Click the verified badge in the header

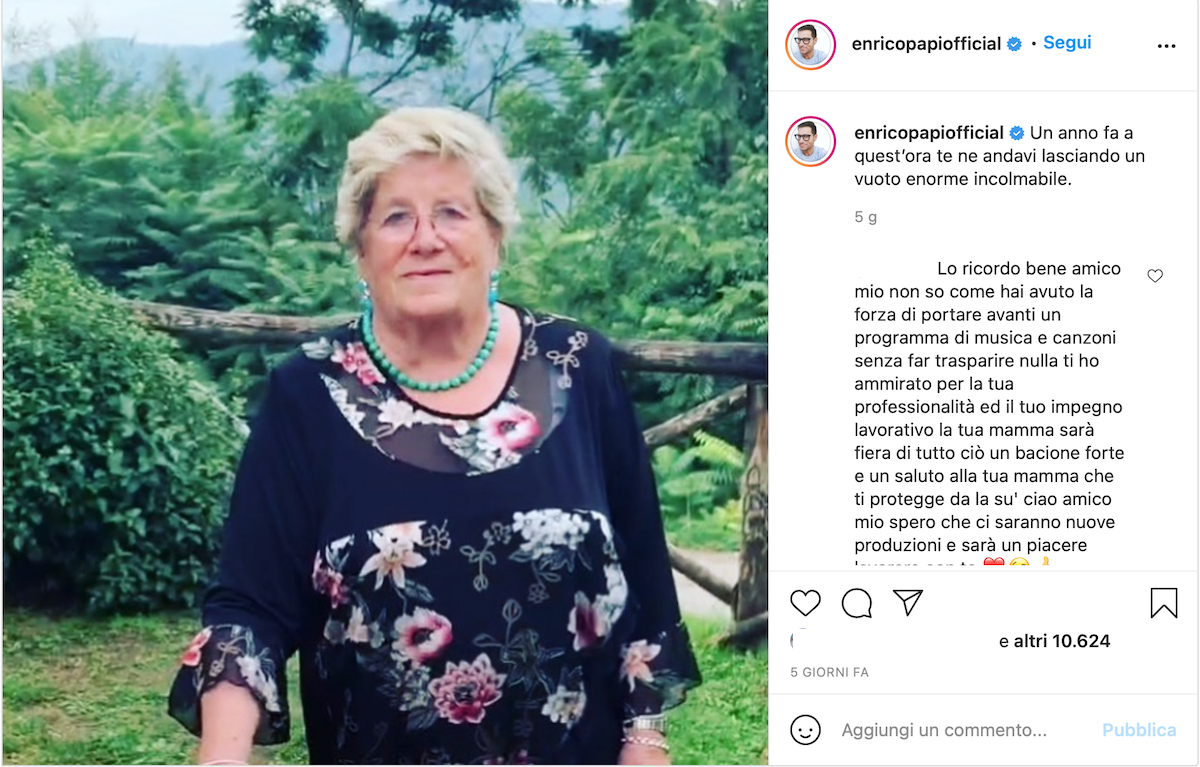tap(1014, 44)
